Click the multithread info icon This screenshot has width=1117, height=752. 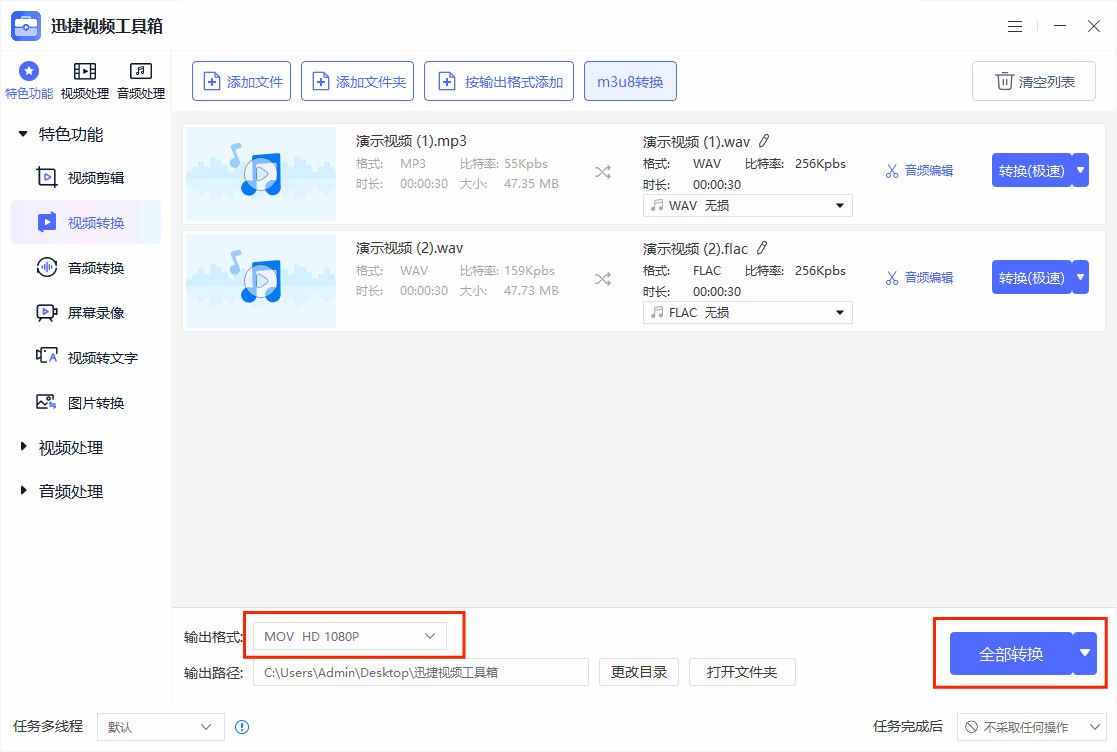click(x=242, y=727)
